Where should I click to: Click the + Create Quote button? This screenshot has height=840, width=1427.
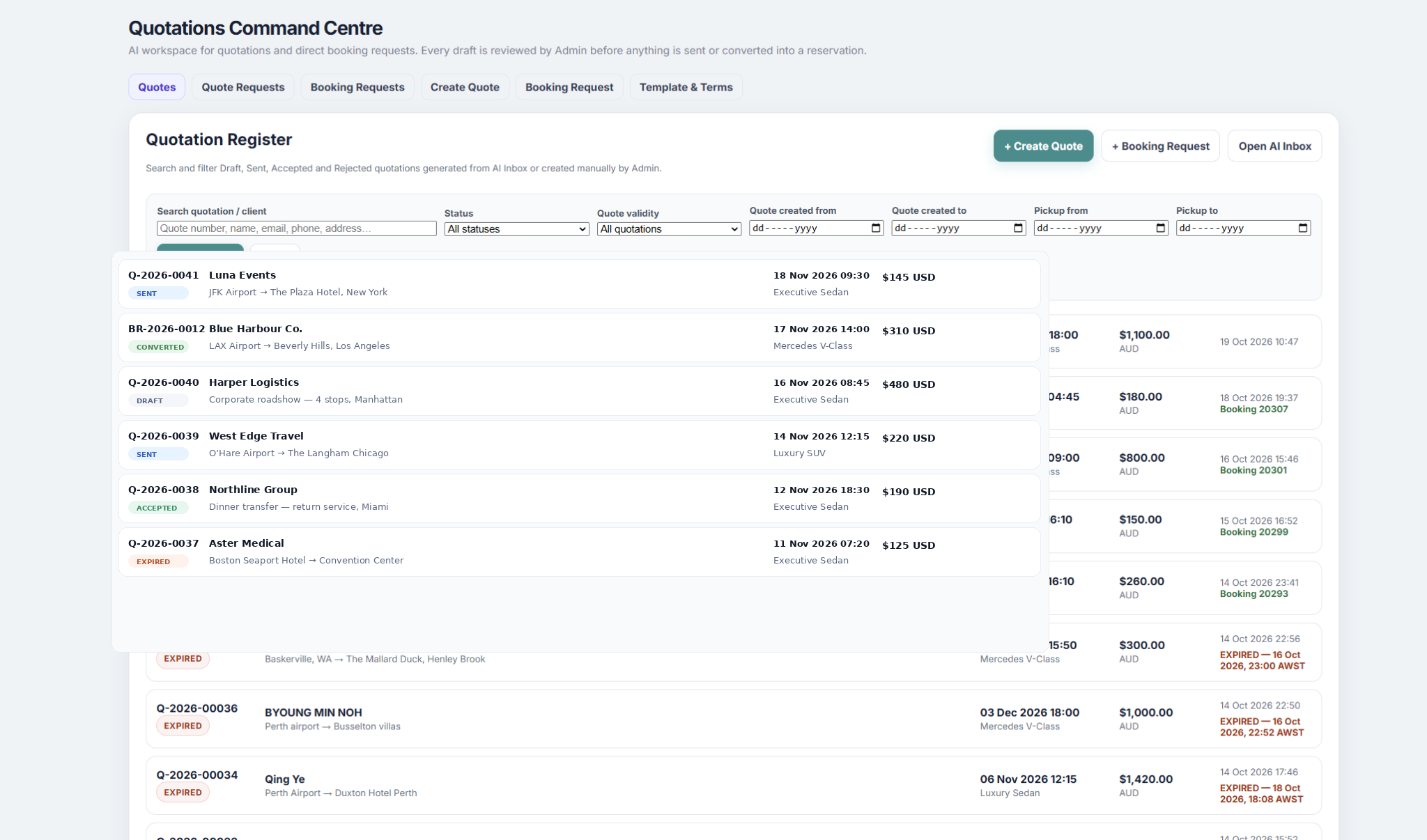1043,146
